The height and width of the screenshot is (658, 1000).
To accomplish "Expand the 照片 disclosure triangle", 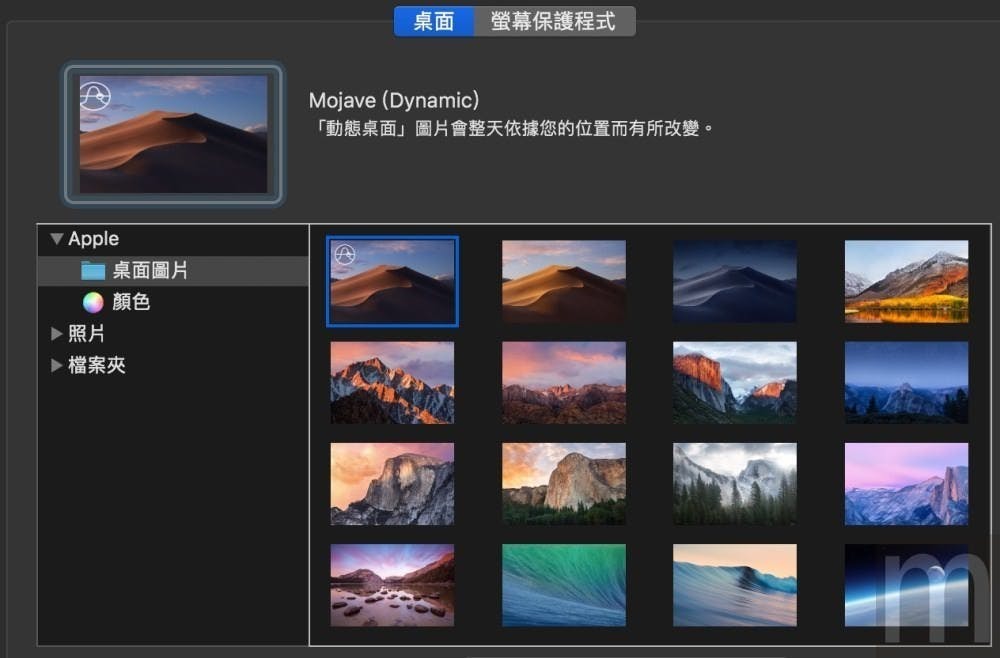I will pos(57,333).
